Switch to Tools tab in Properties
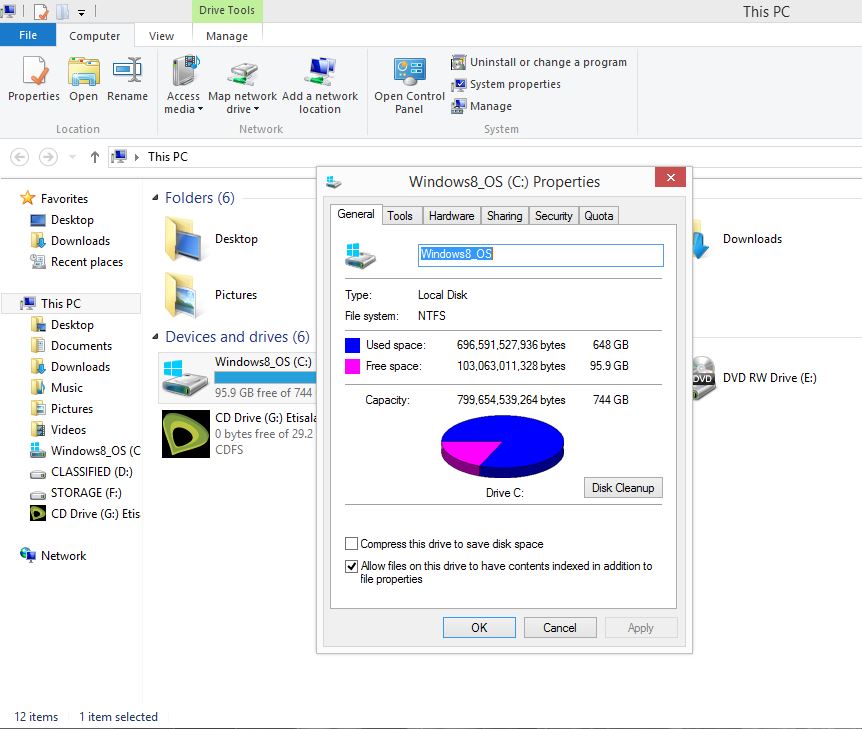Screen dimensions: 862x729 click(x=400, y=216)
